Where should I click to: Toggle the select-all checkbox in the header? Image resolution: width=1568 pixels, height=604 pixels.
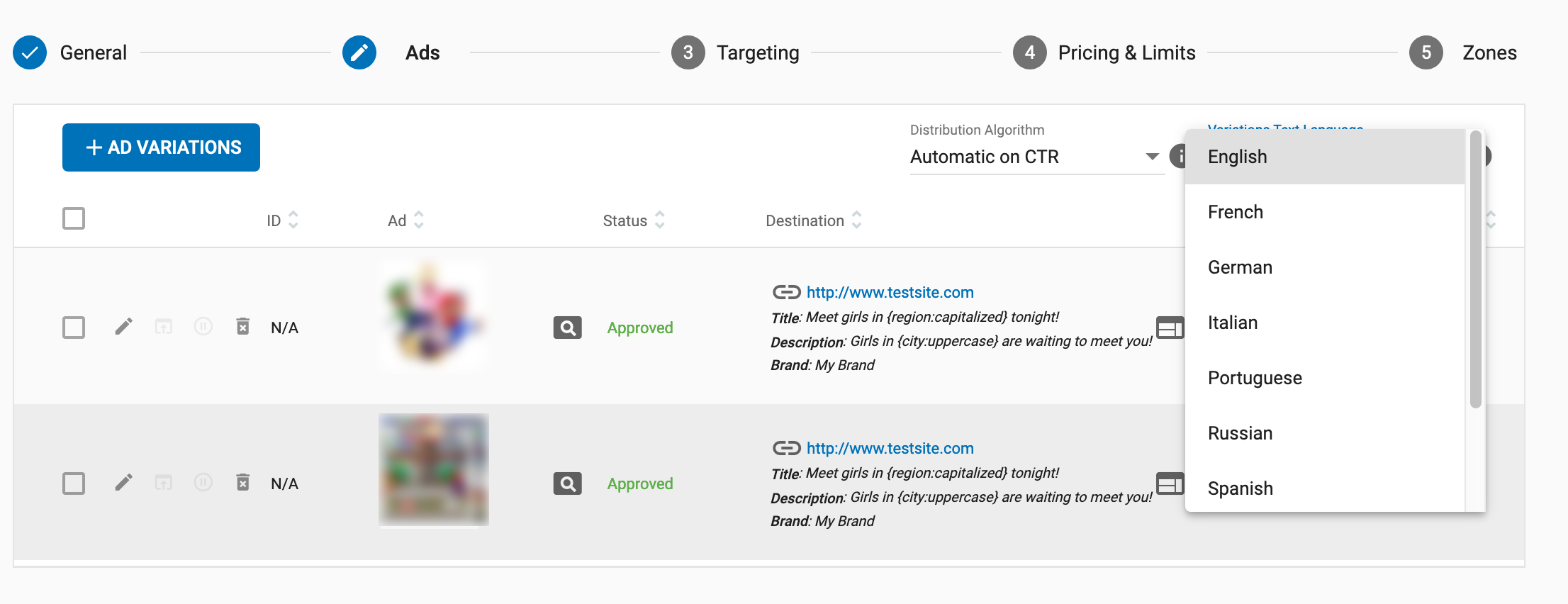[x=74, y=218]
